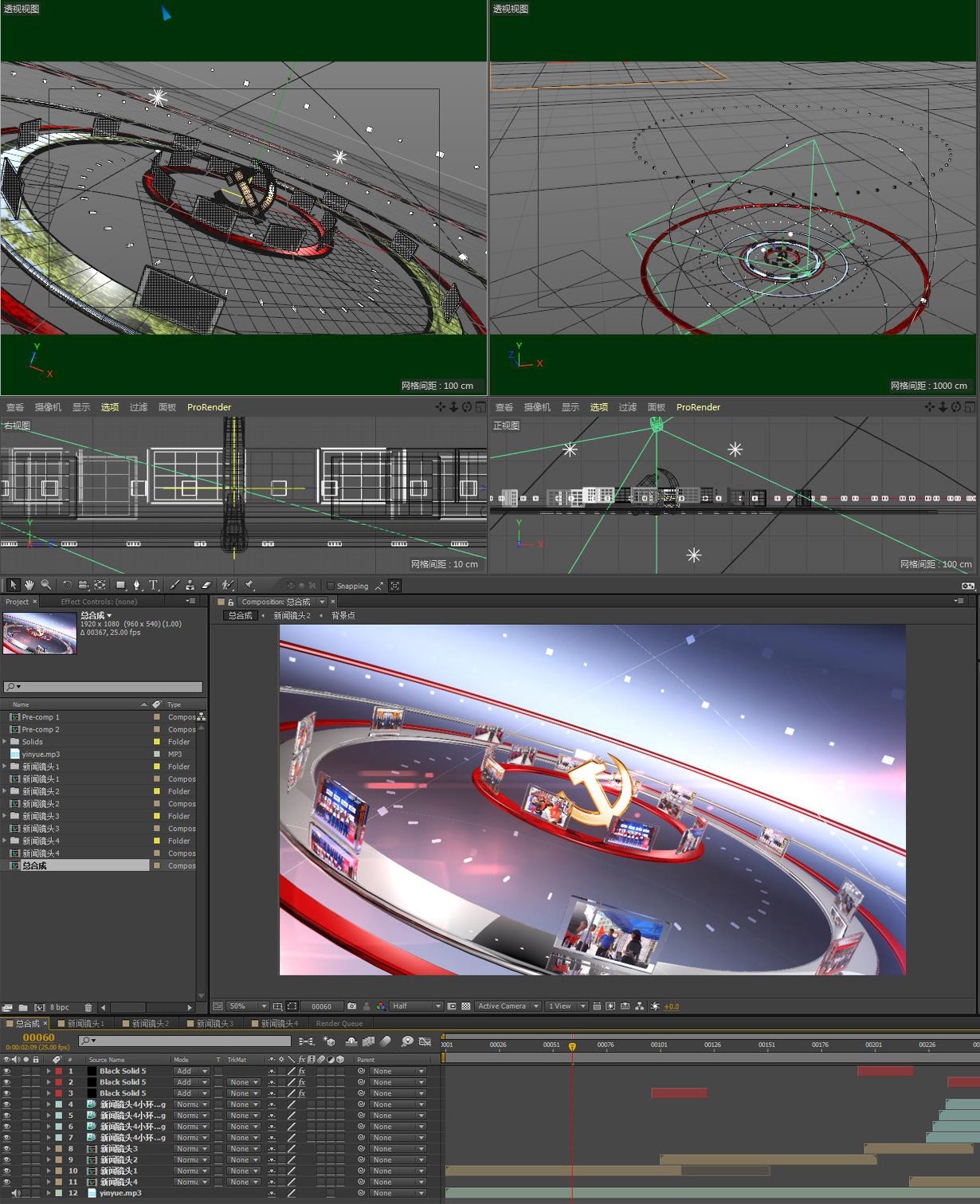
Task: Mute audio of yinyue.mp3 layer
Action: (x=16, y=1193)
